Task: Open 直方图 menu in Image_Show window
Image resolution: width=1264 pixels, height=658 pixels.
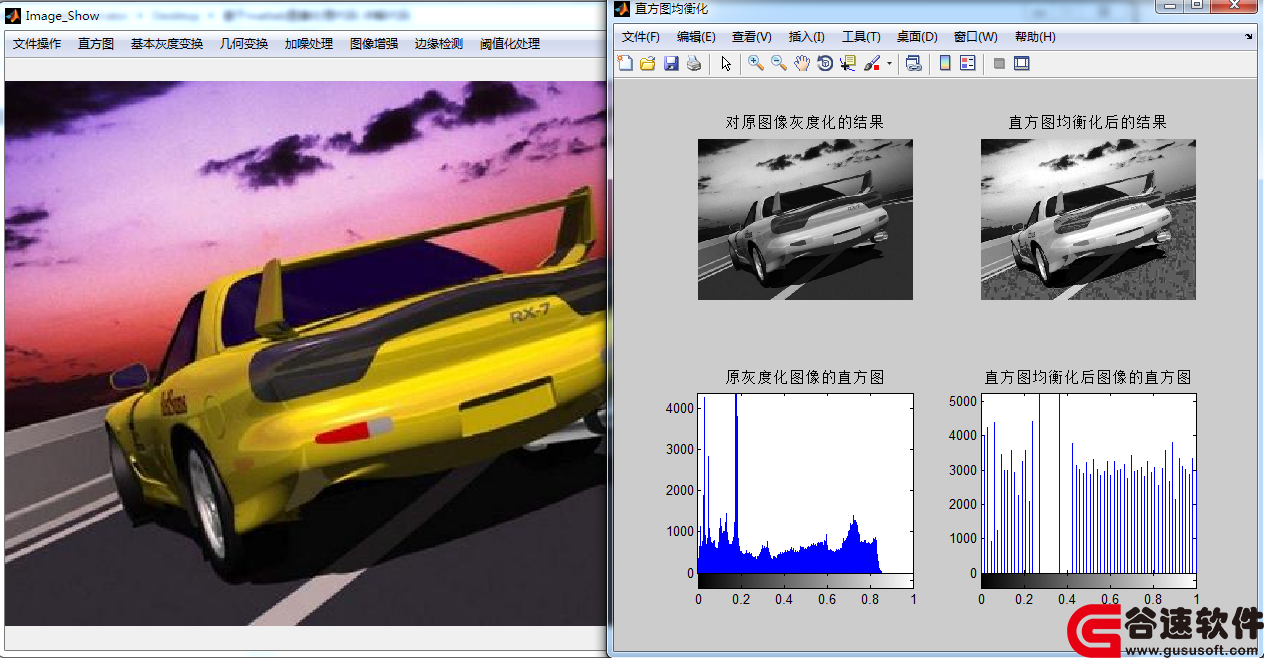Action: coord(96,44)
